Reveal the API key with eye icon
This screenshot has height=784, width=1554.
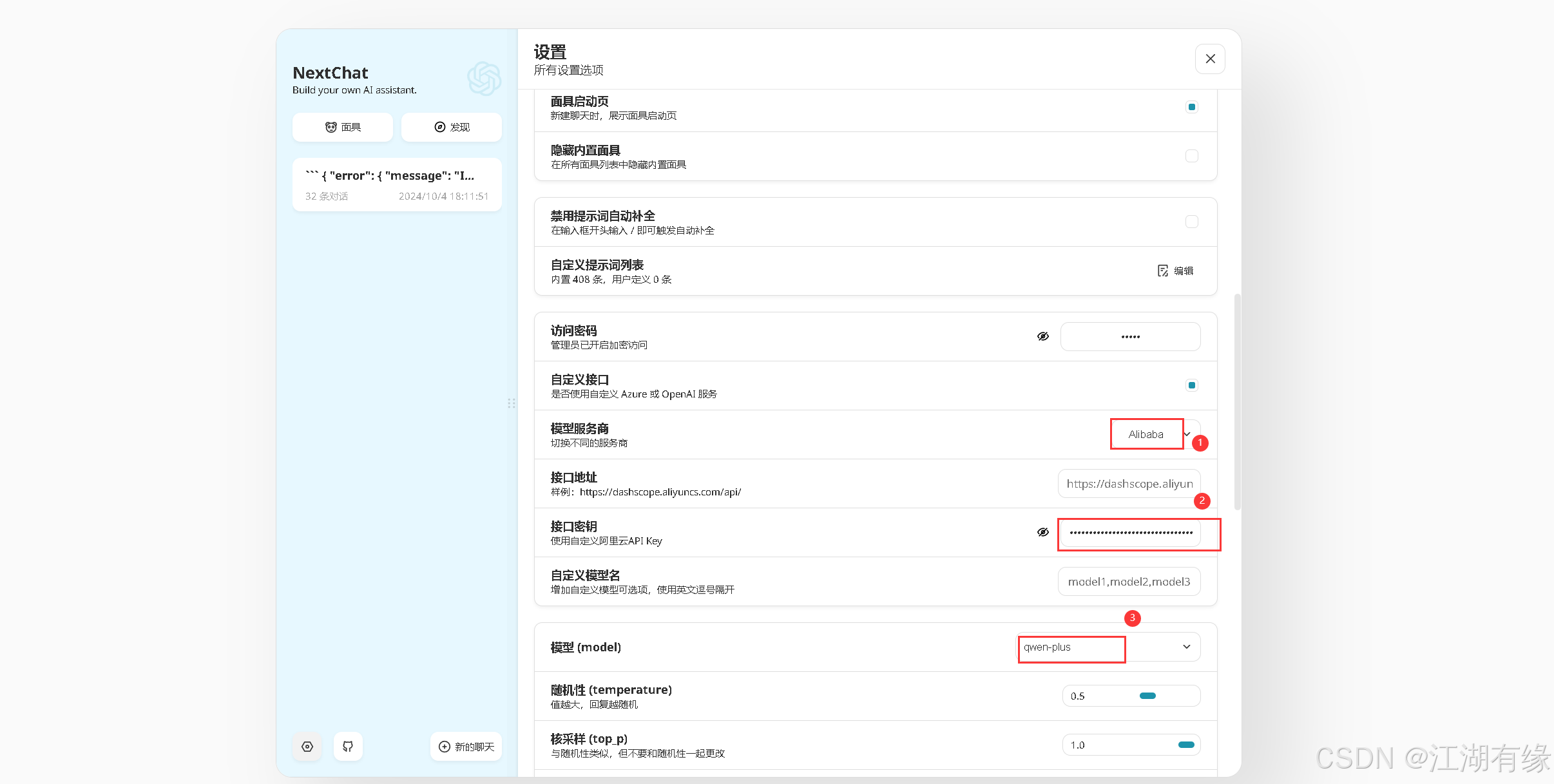coord(1043,532)
